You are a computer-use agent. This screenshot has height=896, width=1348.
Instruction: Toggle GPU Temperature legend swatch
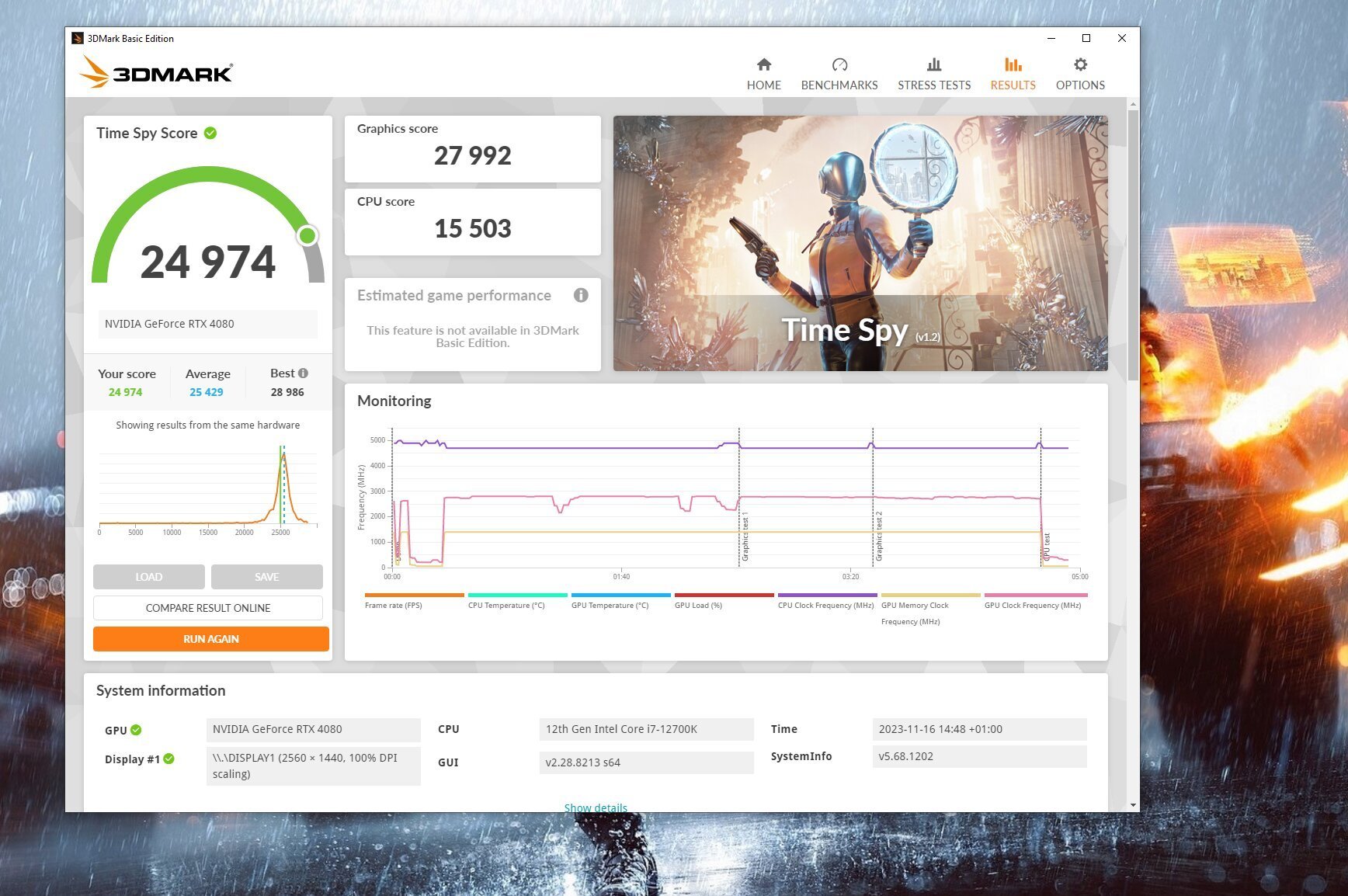coord(620,595)
